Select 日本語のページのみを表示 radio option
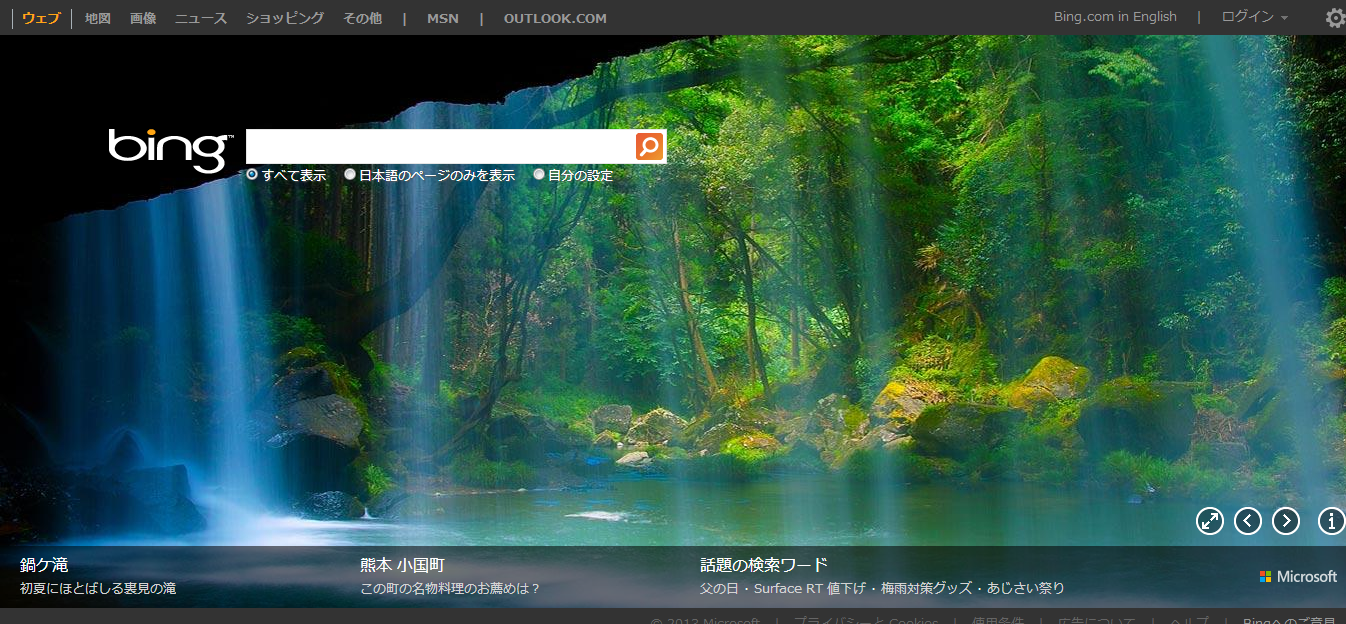1346x624 pixels. pyautogui.click(x=350, y=175)
